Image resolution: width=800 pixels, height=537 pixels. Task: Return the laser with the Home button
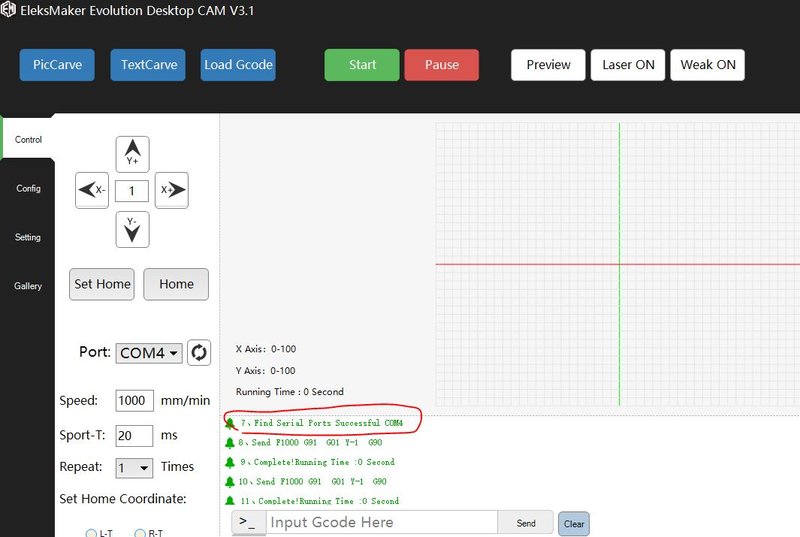(x=176, y=284)
